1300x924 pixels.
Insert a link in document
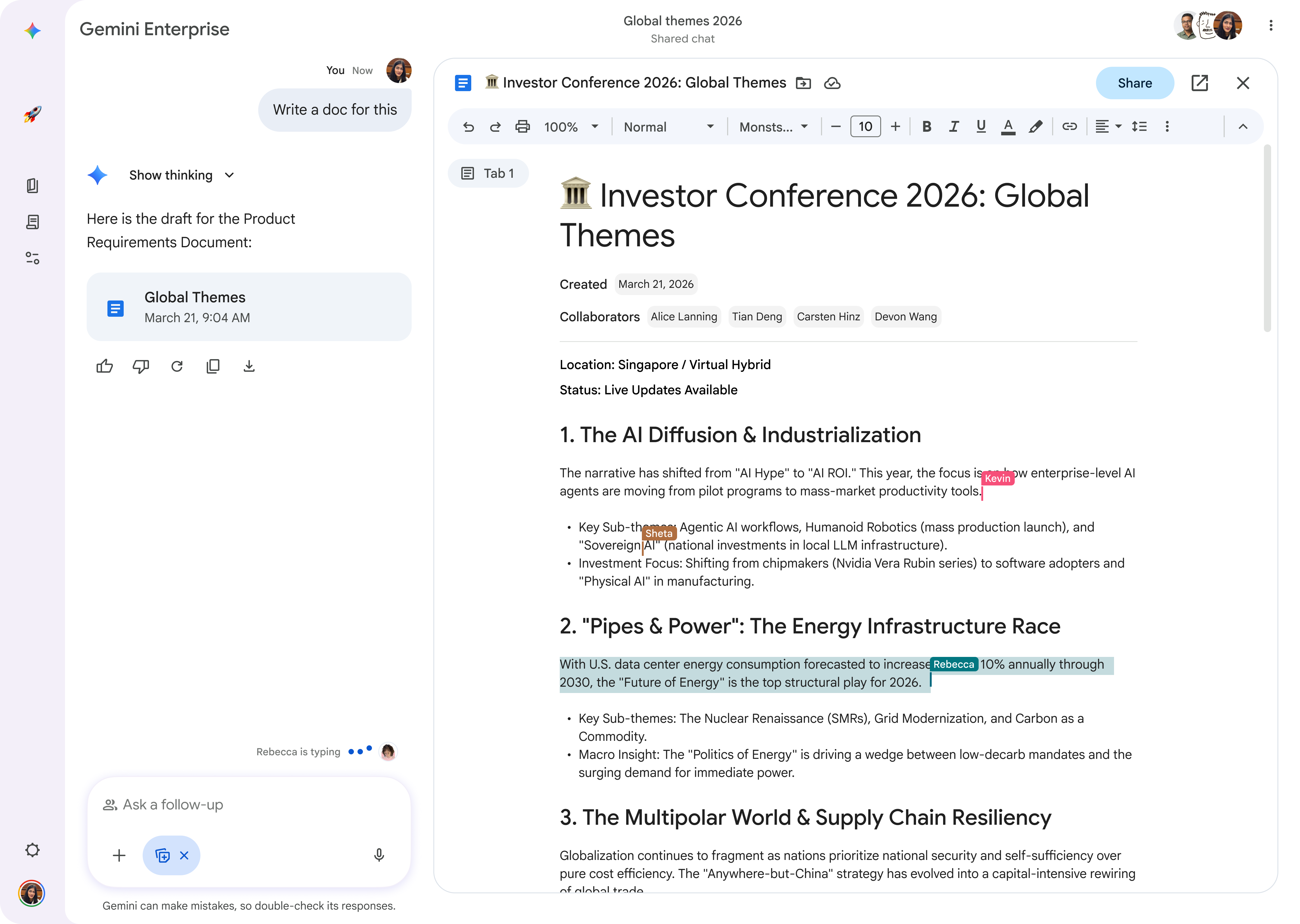point(1069,126)
